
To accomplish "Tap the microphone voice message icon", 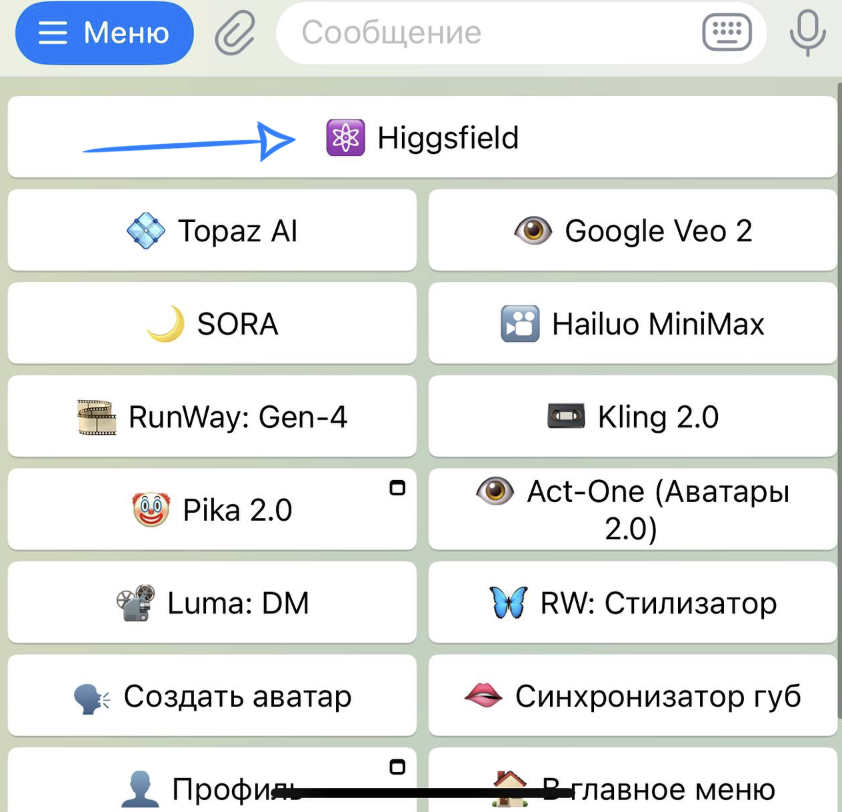I will [x=807, y=33].
